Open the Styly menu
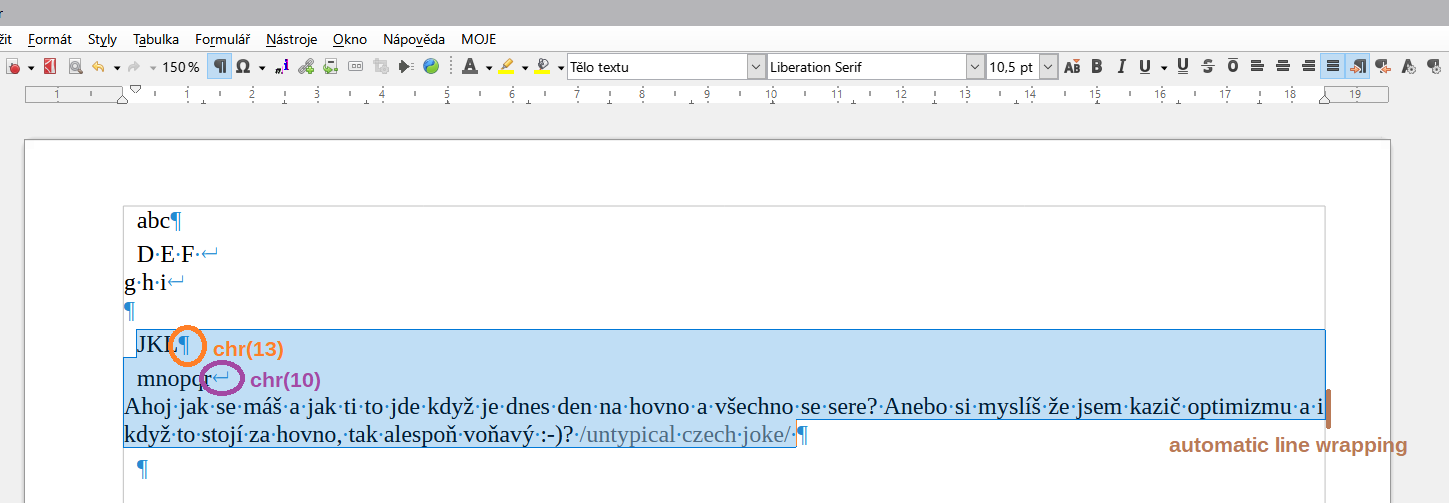Viewport: 1449px width, 503px height. click(102, 39)
